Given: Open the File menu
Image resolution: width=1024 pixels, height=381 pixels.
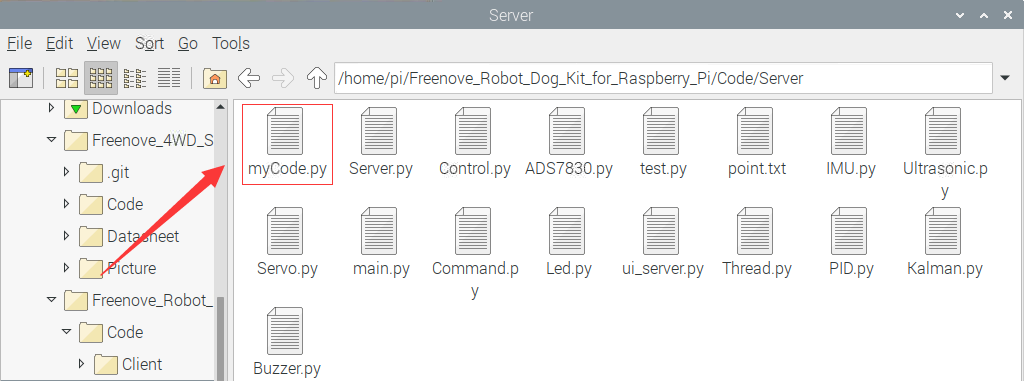Looking at the screenshot, I should (19, 44).
